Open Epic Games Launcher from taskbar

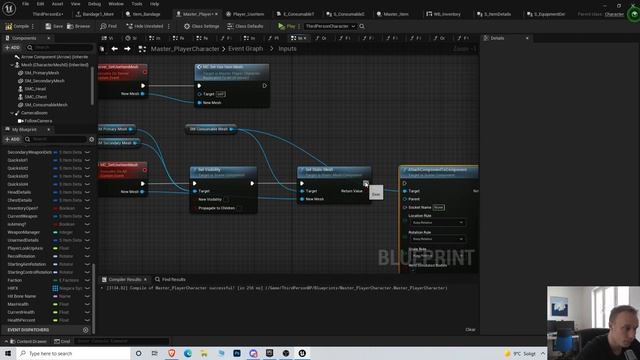click(x=269, y=353)
